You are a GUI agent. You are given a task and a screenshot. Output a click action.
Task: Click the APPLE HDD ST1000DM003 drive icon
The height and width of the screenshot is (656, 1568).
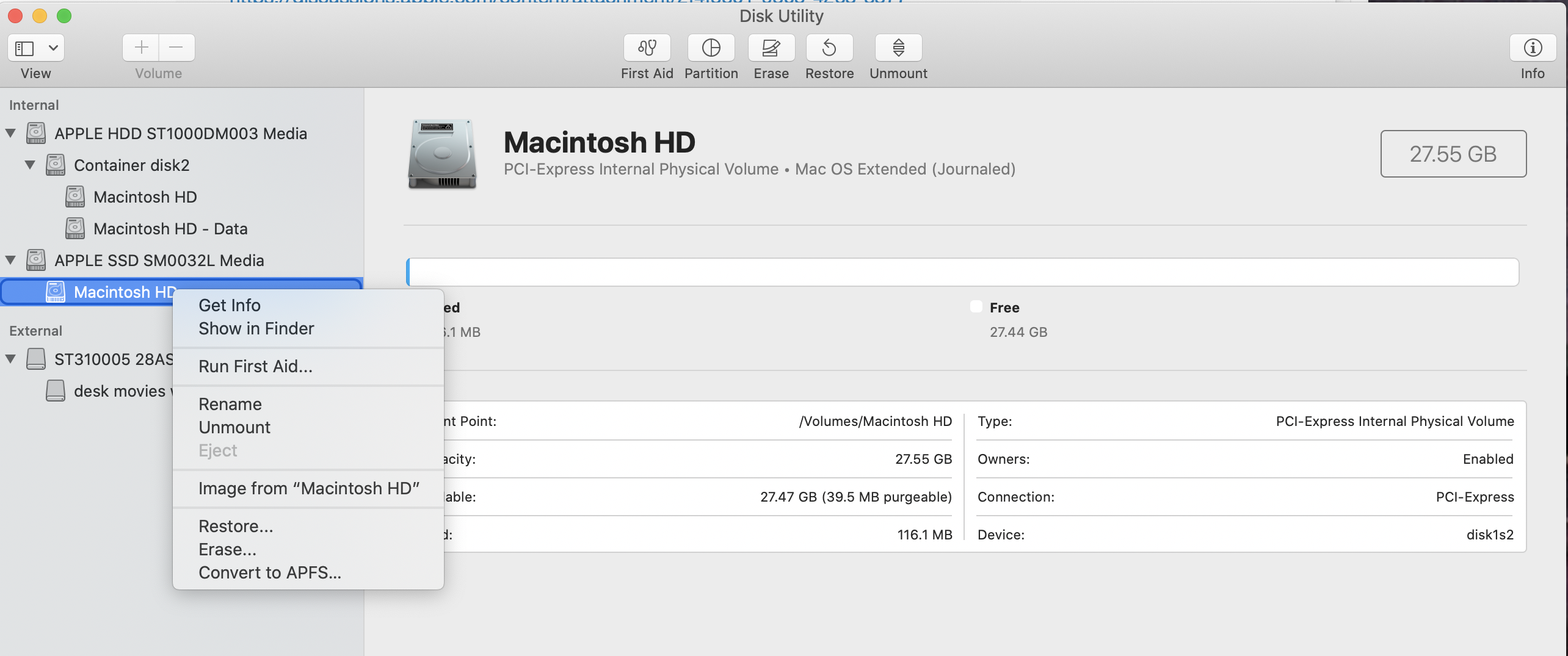[x=36, y=133]
